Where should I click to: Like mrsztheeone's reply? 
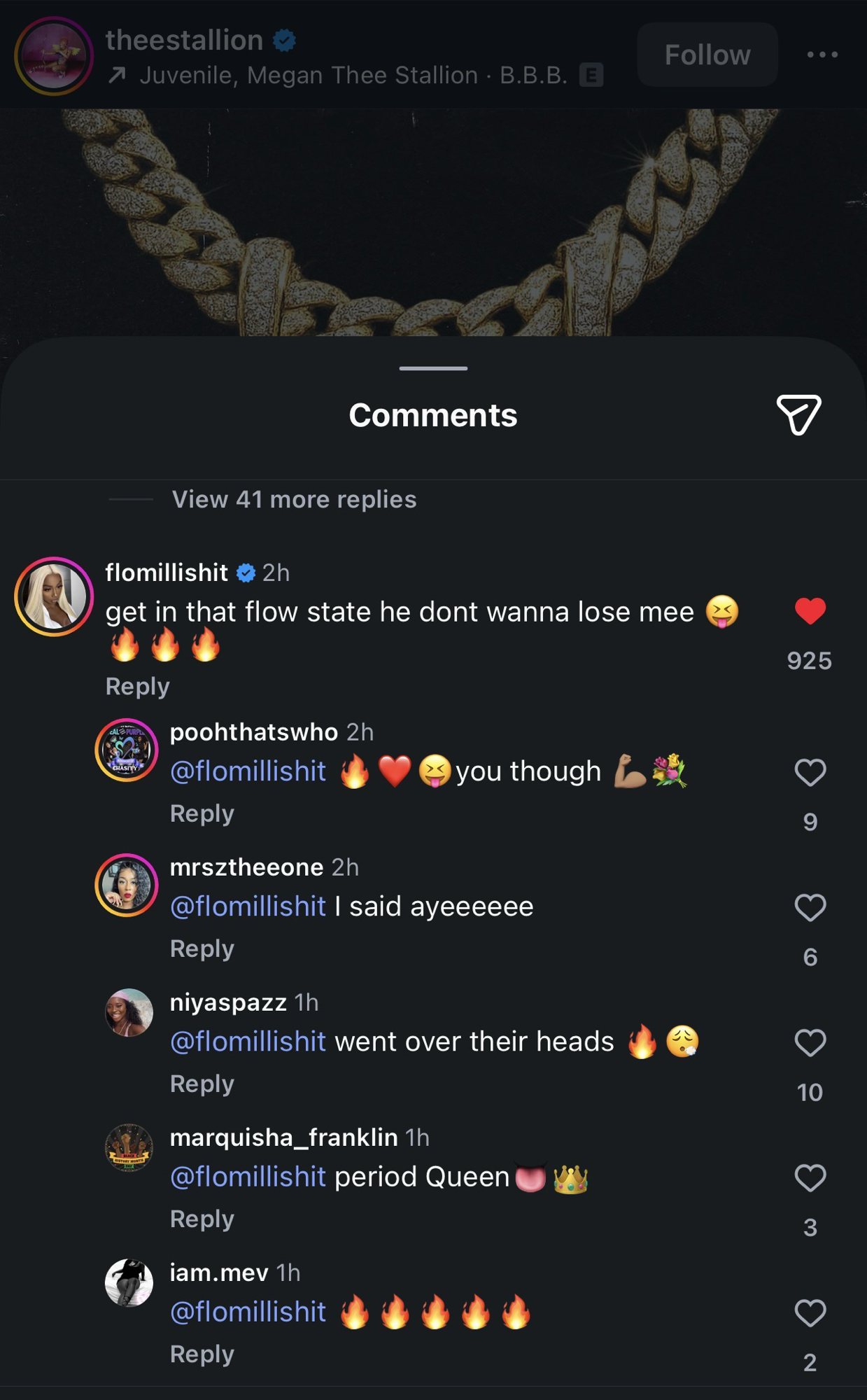[x=810, y=907]
